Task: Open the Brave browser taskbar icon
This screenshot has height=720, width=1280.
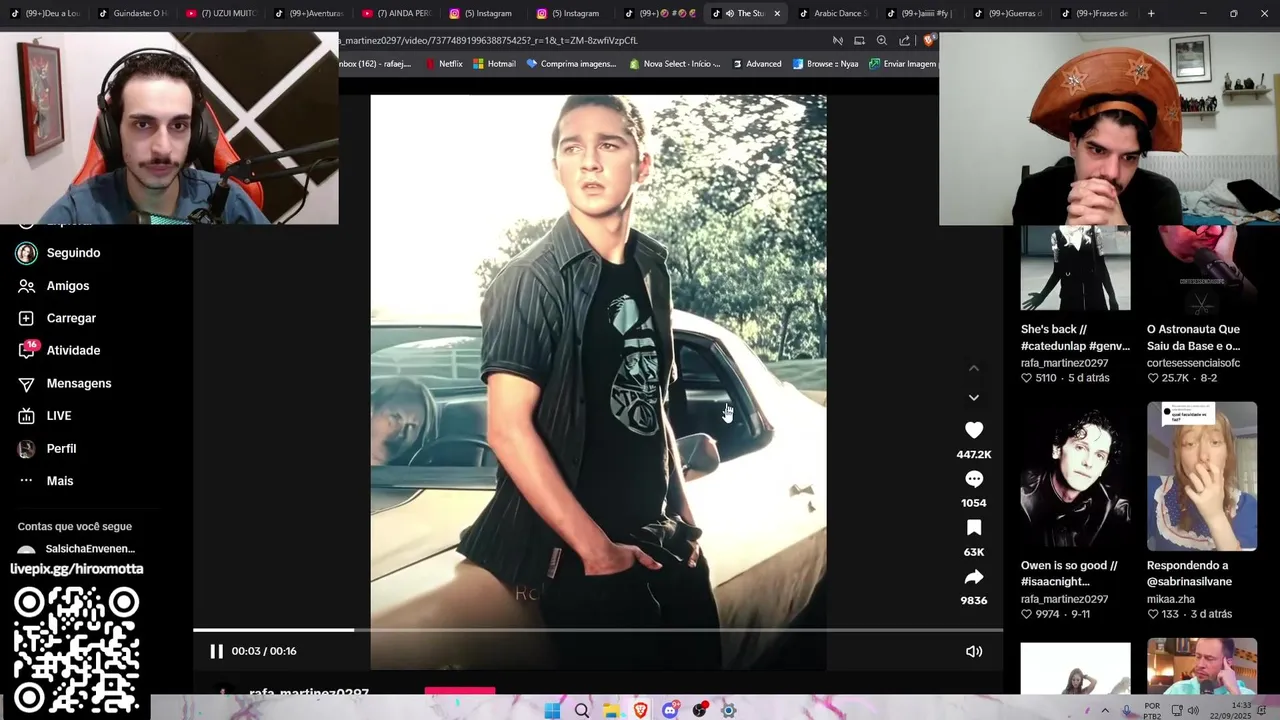Action: [x=641, y=711]
